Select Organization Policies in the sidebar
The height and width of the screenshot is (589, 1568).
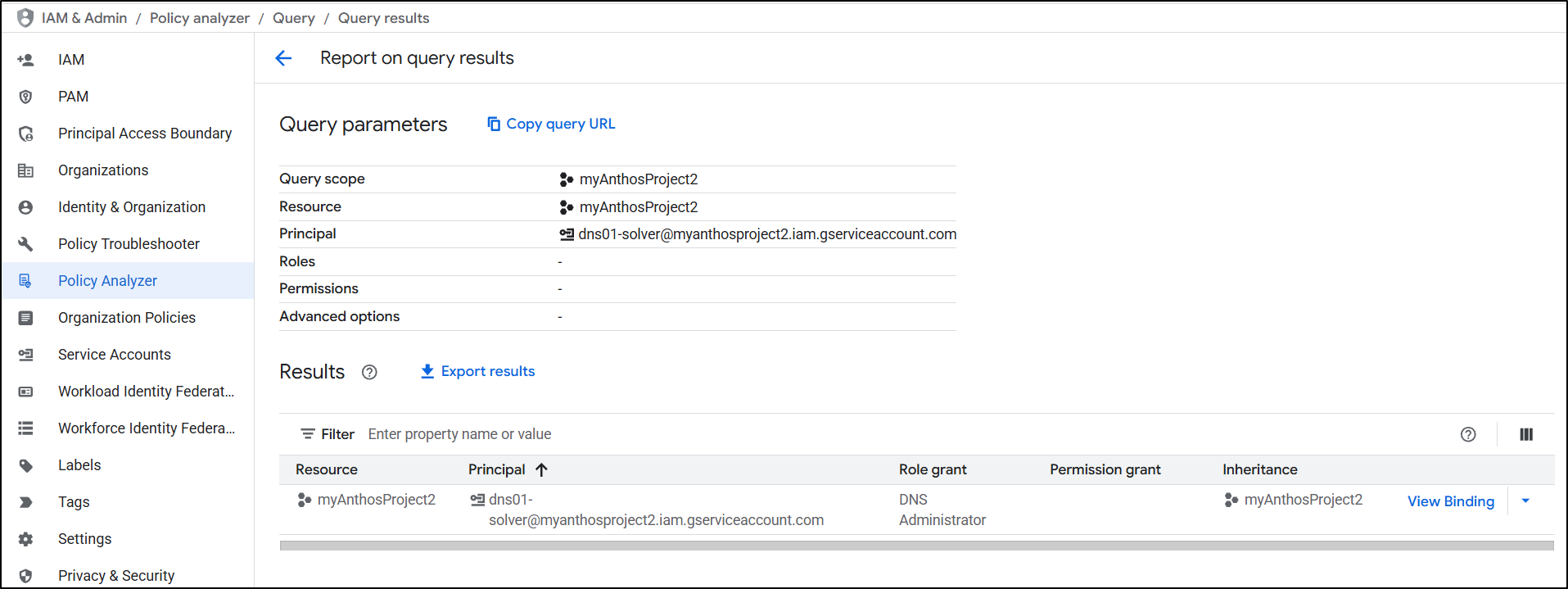(127, 318)
